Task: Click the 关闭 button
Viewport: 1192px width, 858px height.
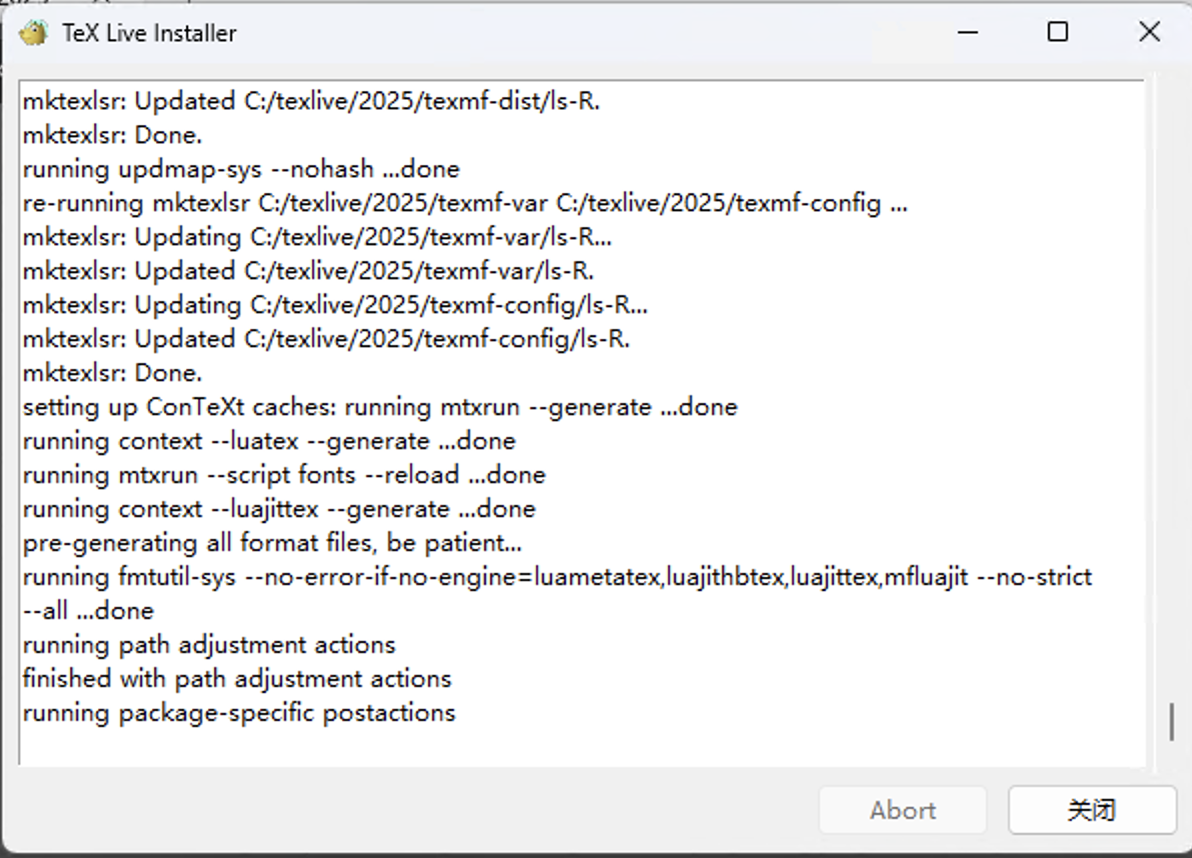Action: point(1092,810)
